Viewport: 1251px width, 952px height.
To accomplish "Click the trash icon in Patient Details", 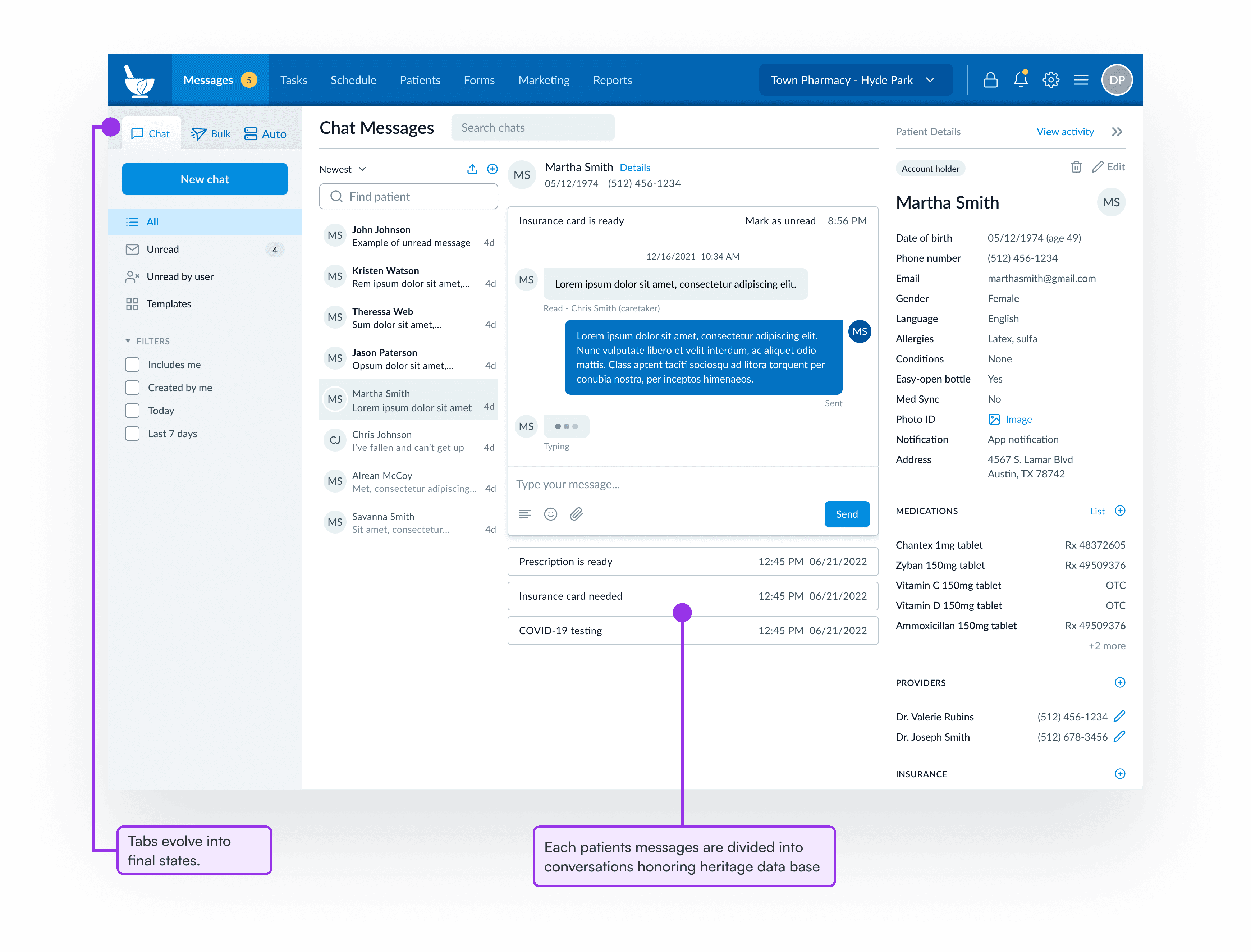I will (1076, 167).
